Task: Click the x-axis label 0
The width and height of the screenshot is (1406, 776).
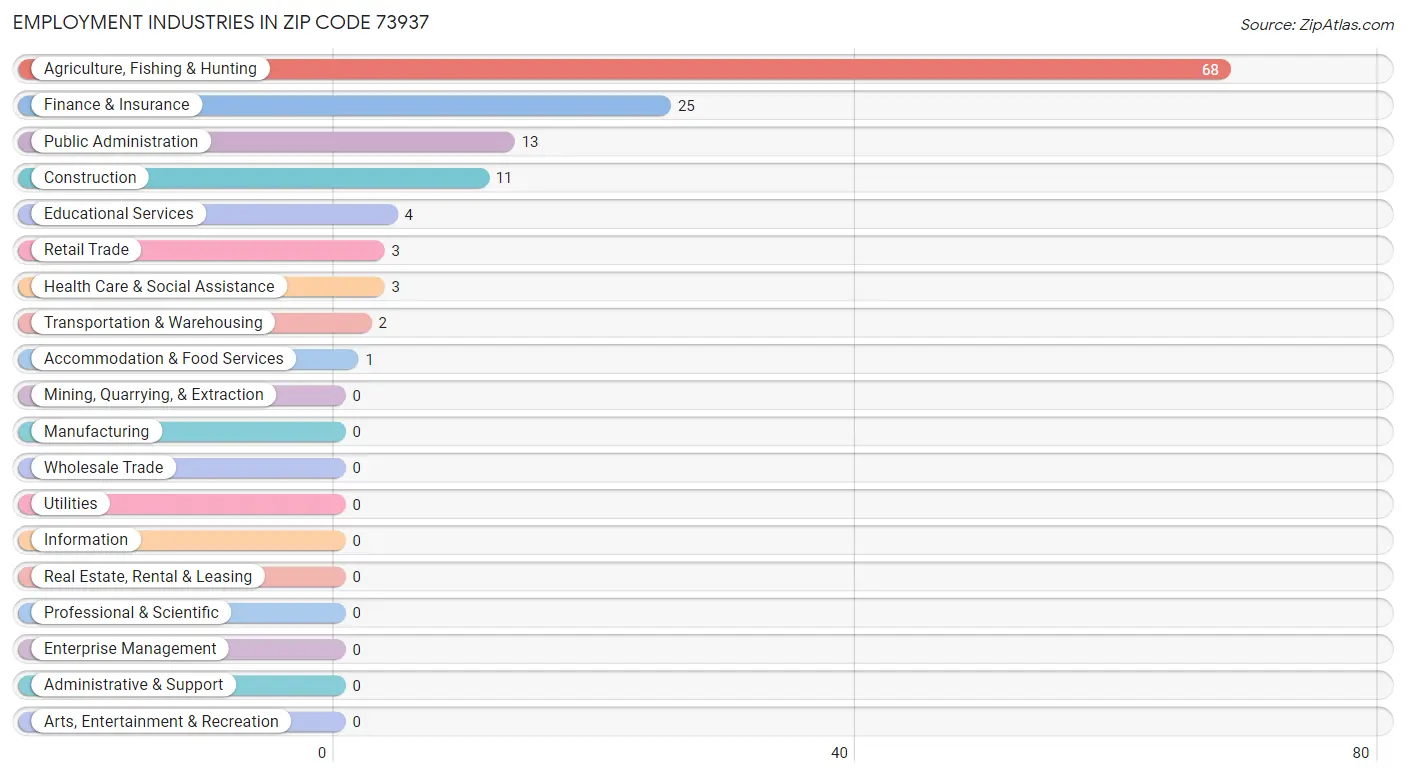Action: click(322, 753)
